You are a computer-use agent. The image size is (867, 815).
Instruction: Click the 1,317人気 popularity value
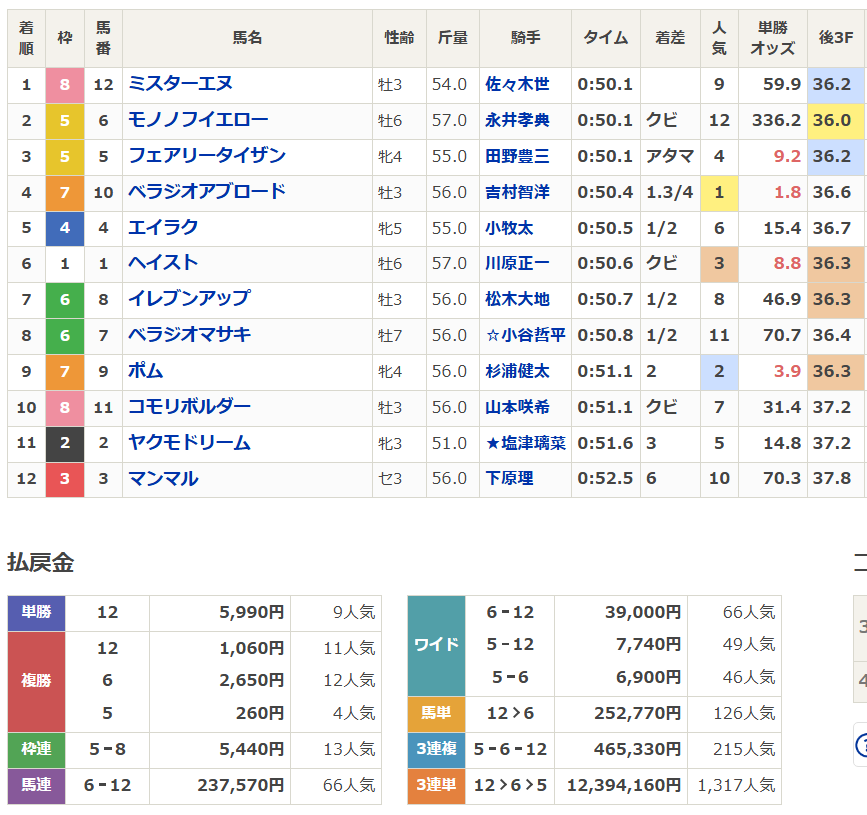737,785
